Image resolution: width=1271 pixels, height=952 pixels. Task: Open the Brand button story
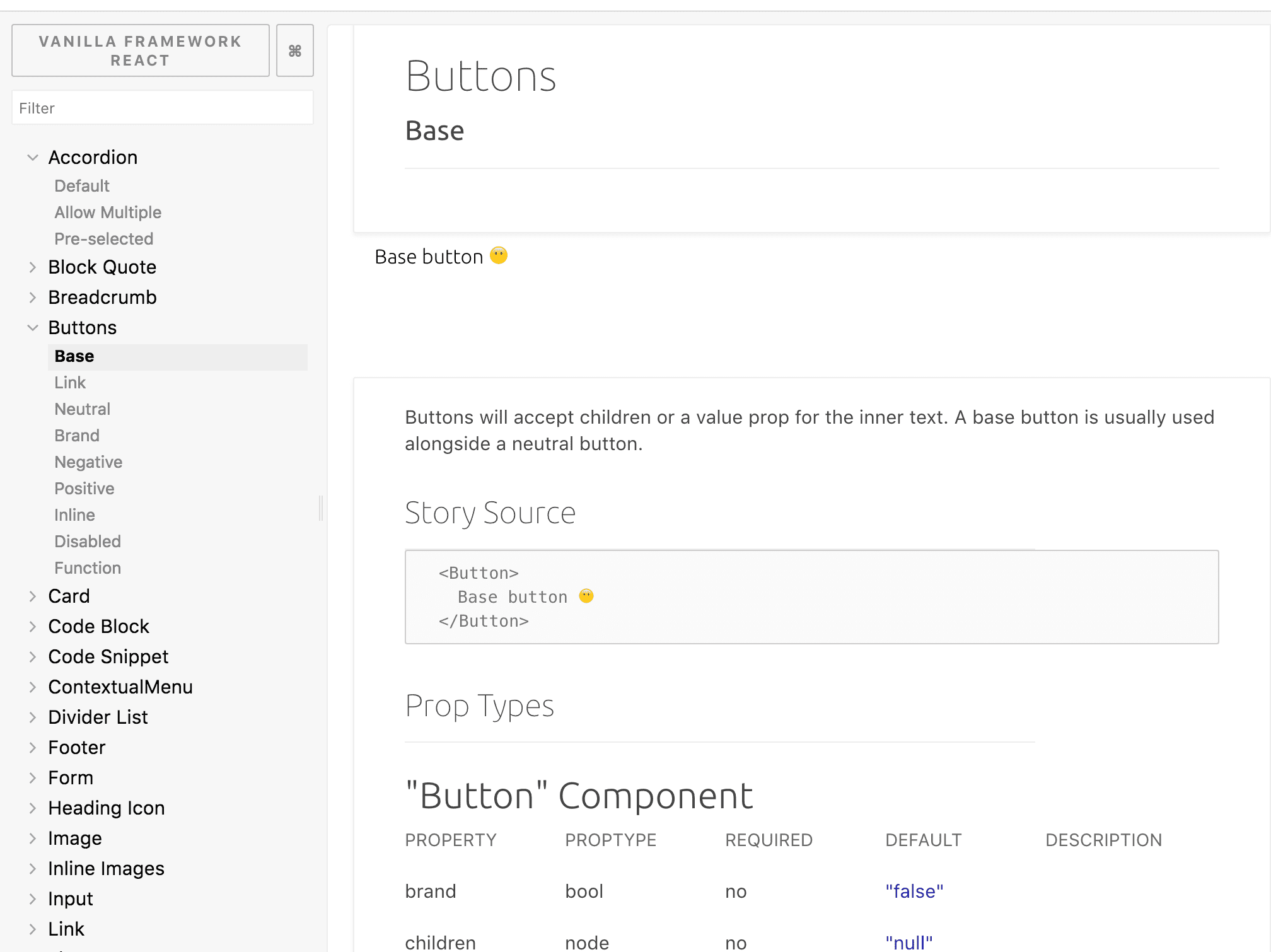click(x=77, y=436)
